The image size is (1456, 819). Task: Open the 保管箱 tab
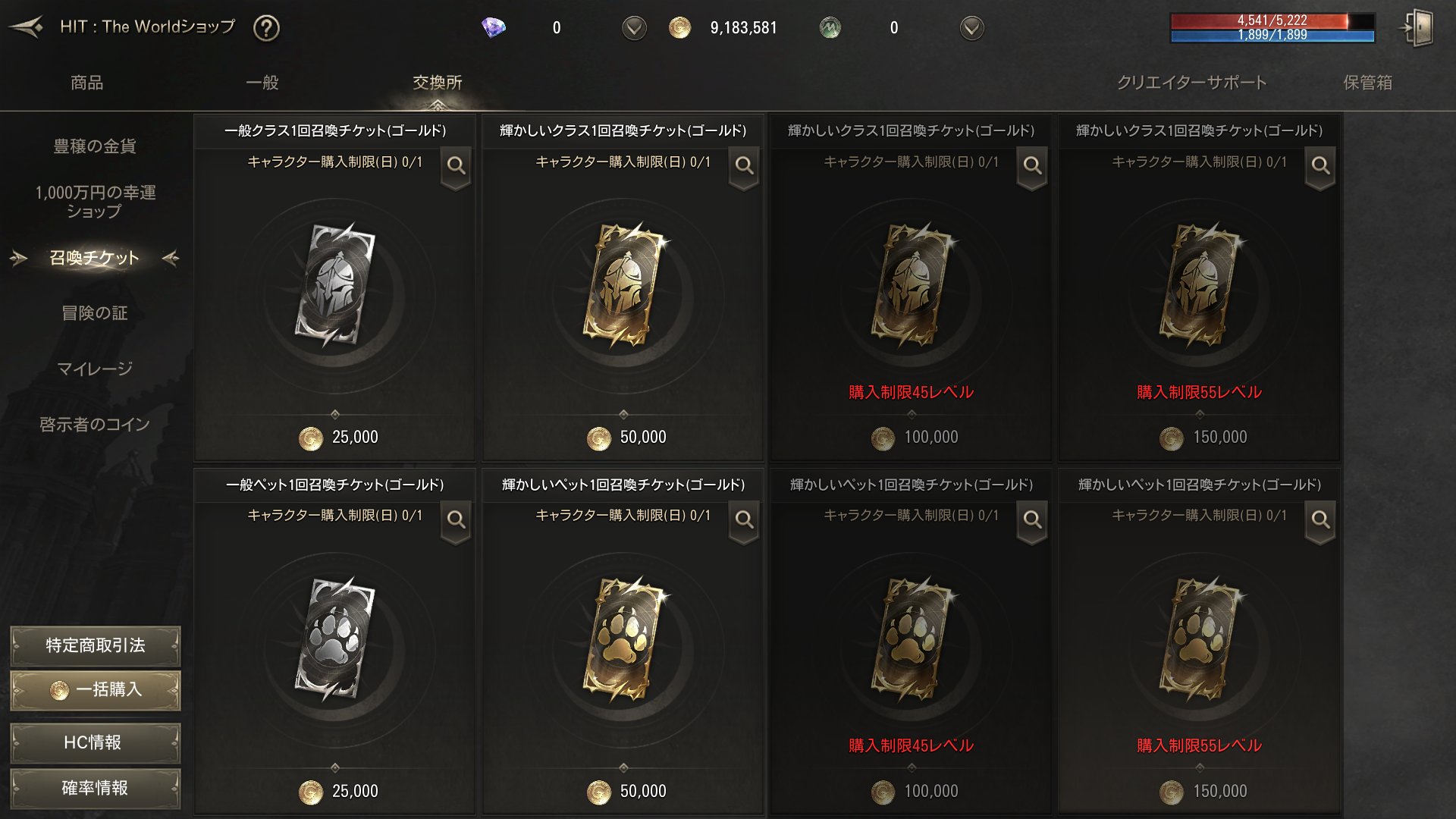[x=1367, y=82]
